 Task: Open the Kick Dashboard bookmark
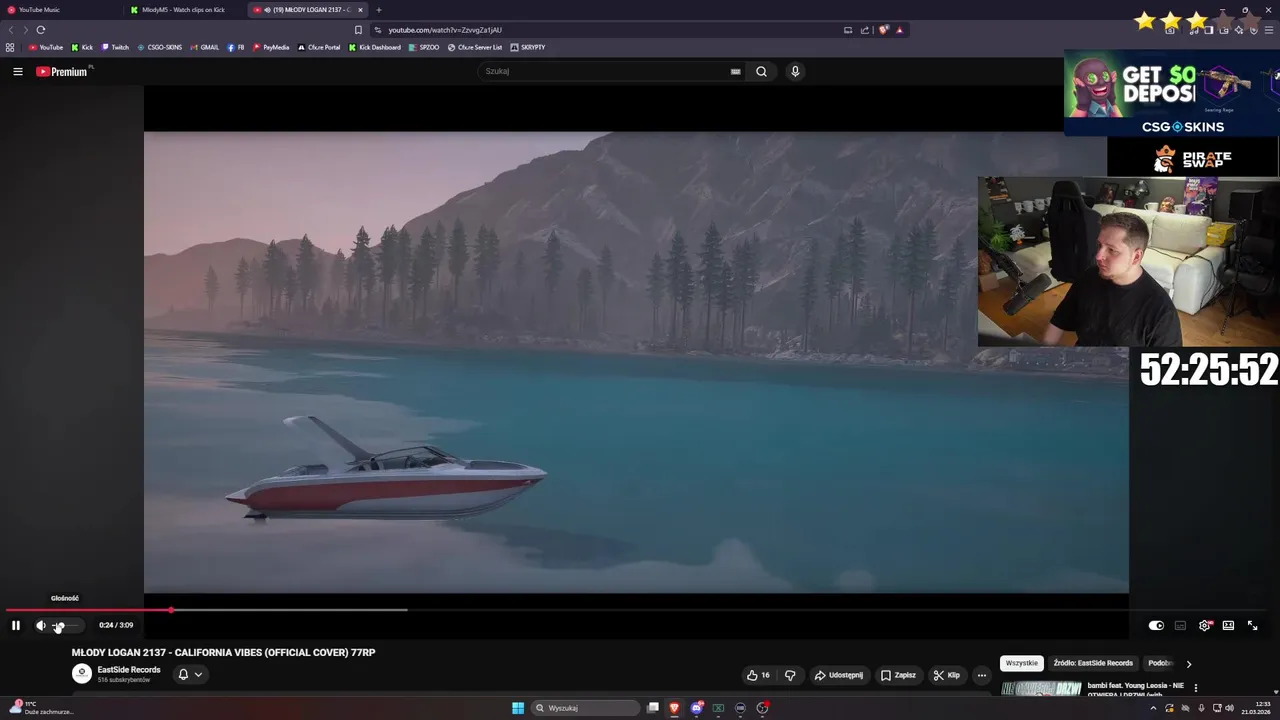click(375, 47)
